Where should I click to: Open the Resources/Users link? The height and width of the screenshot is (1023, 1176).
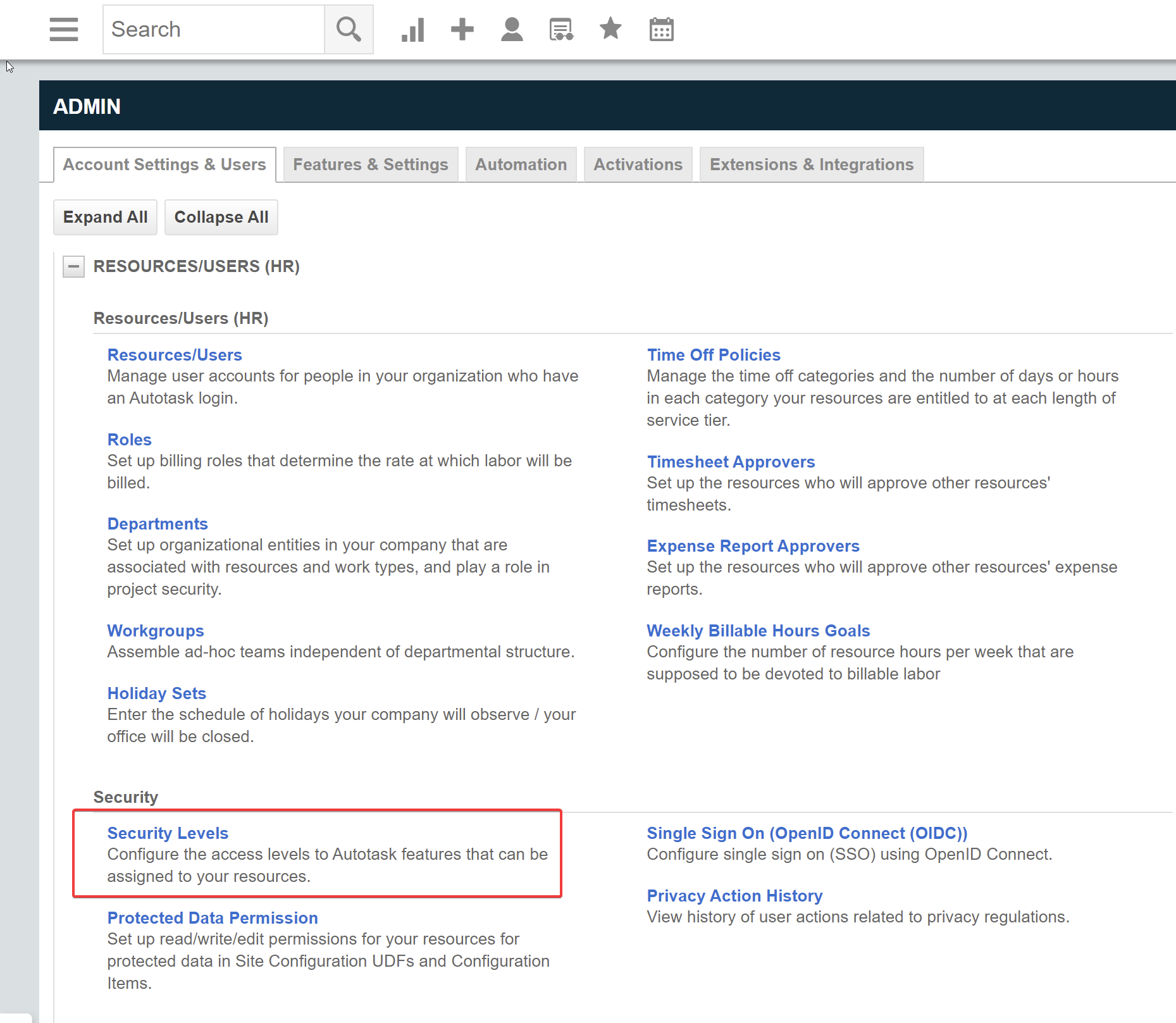pyautogui.click(x=175, y=355)
